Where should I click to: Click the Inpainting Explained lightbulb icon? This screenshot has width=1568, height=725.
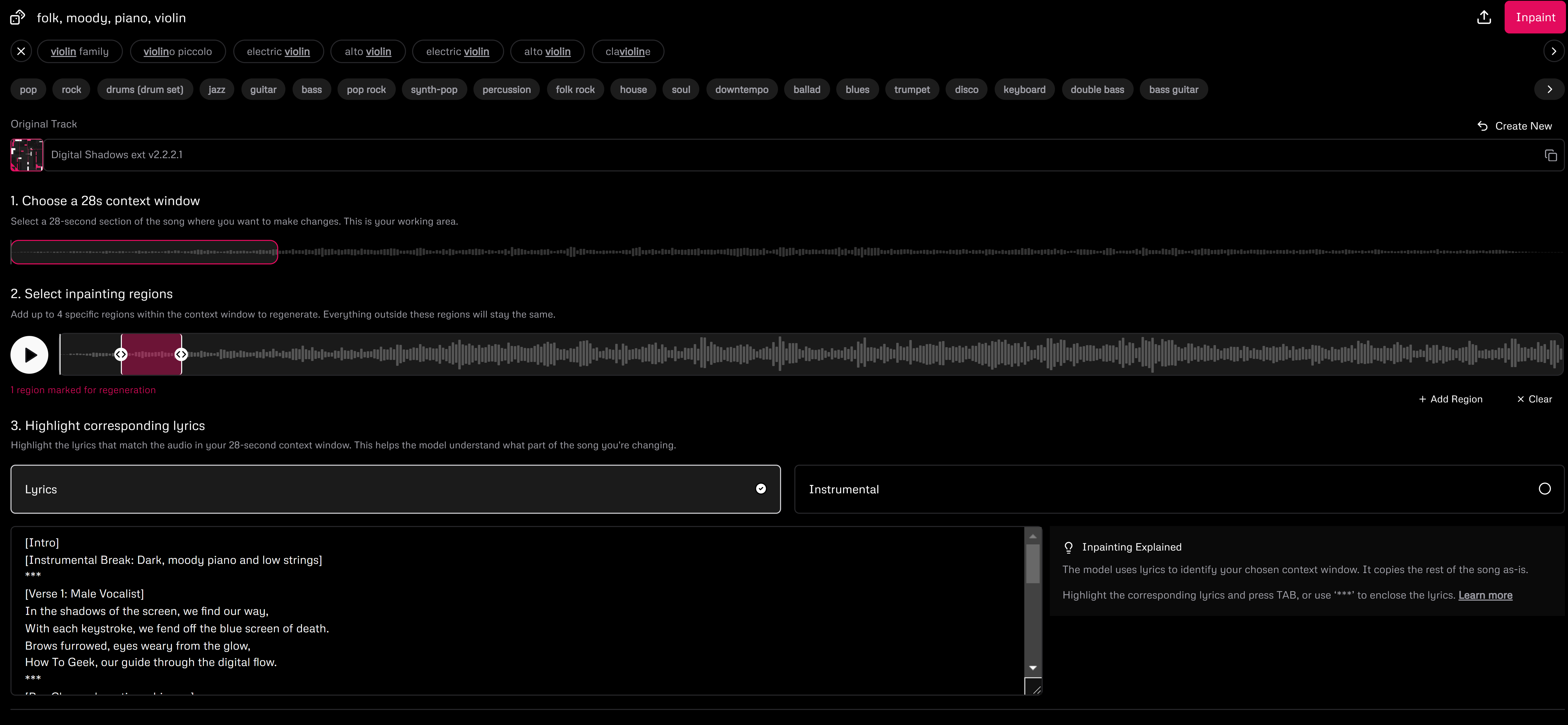click(1068, 547)
